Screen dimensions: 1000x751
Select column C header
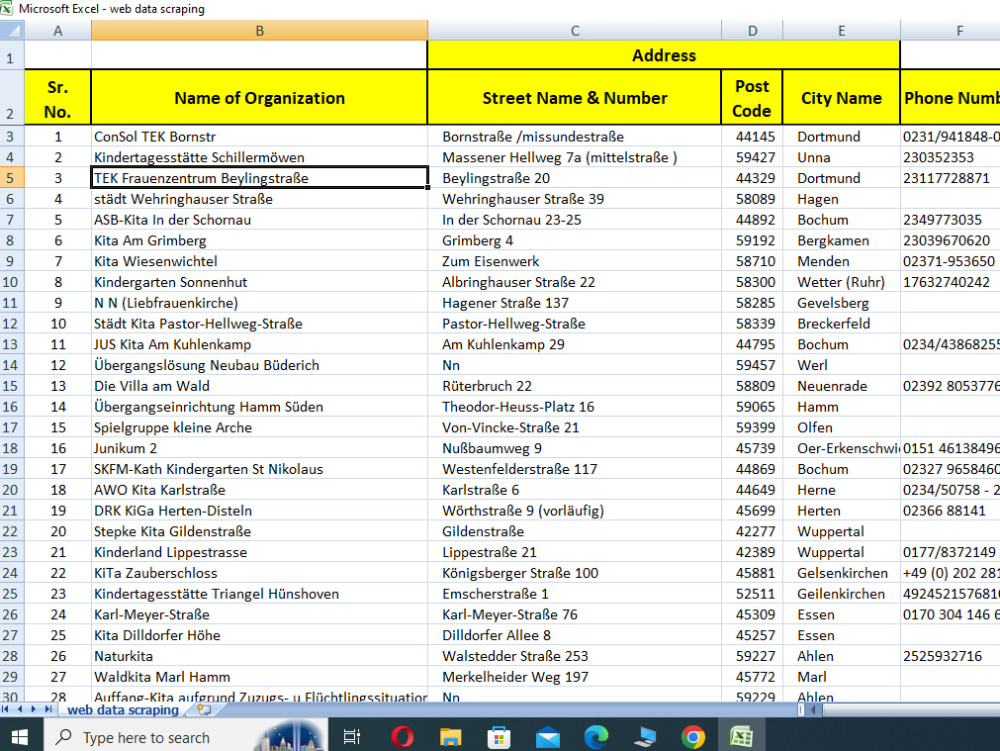(x=574, y=31)
